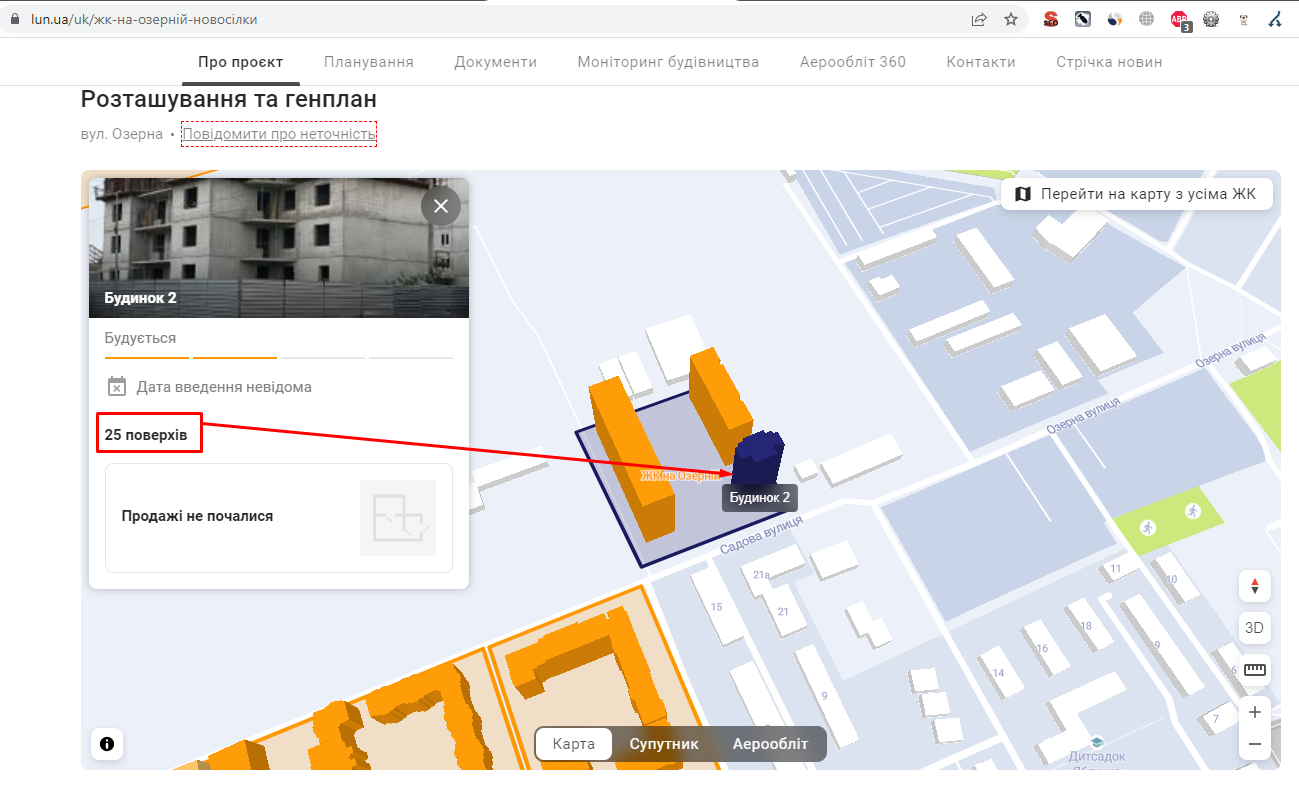
Task: Click the dark blue building on the map
Action: pos(759,457)
